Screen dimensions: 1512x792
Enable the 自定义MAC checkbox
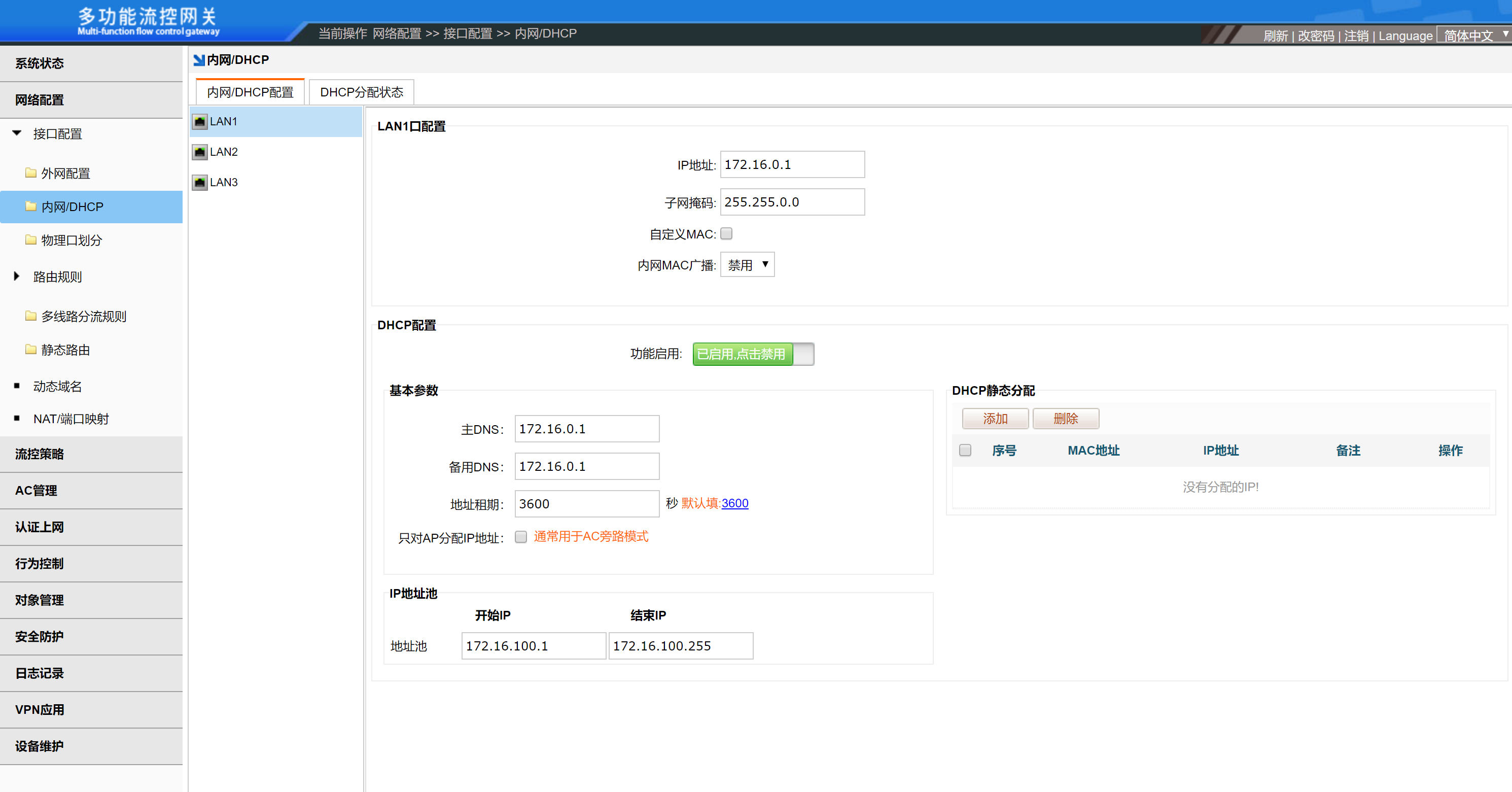(726, 234)
